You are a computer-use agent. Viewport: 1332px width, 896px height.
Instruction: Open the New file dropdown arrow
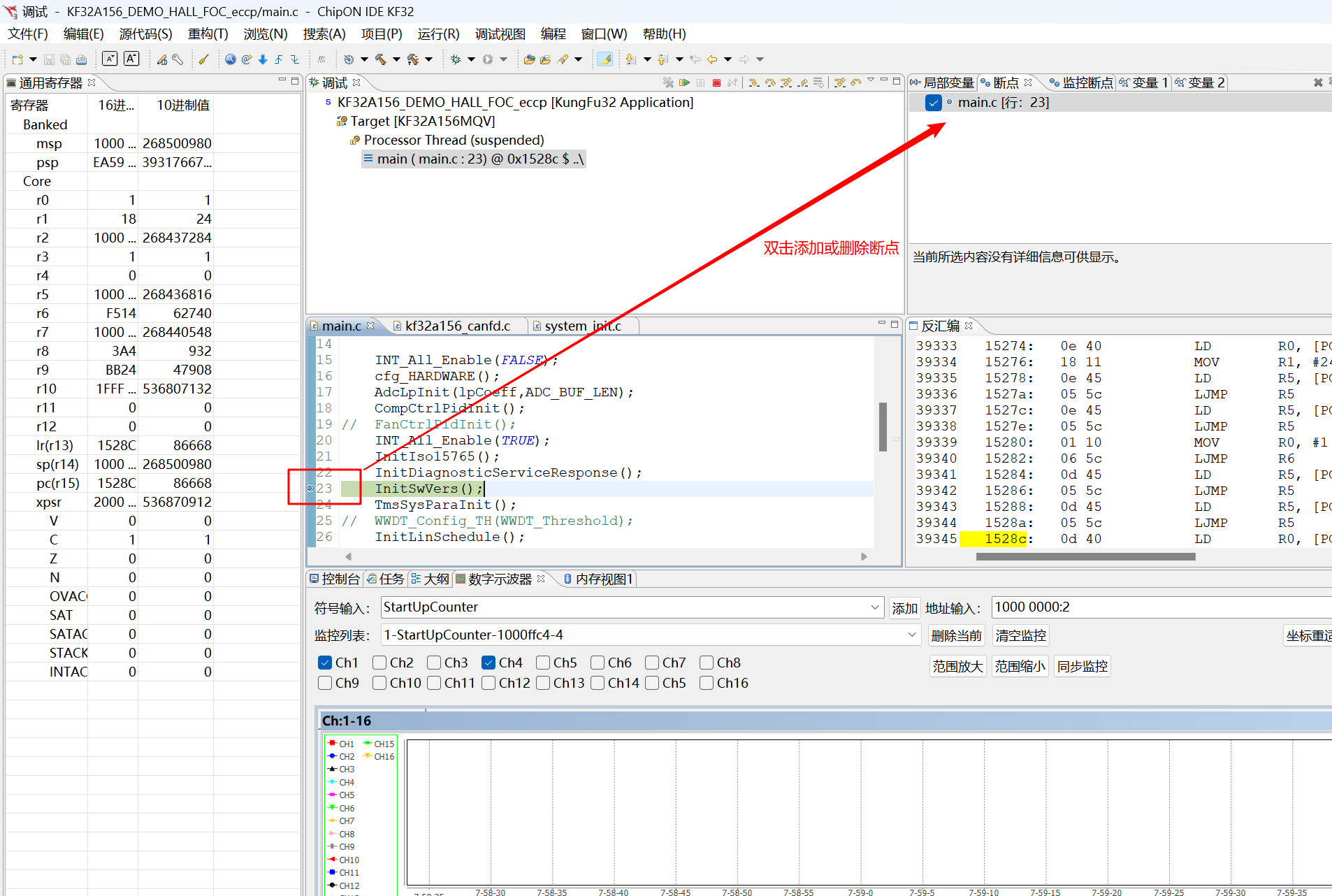point(33,59)
